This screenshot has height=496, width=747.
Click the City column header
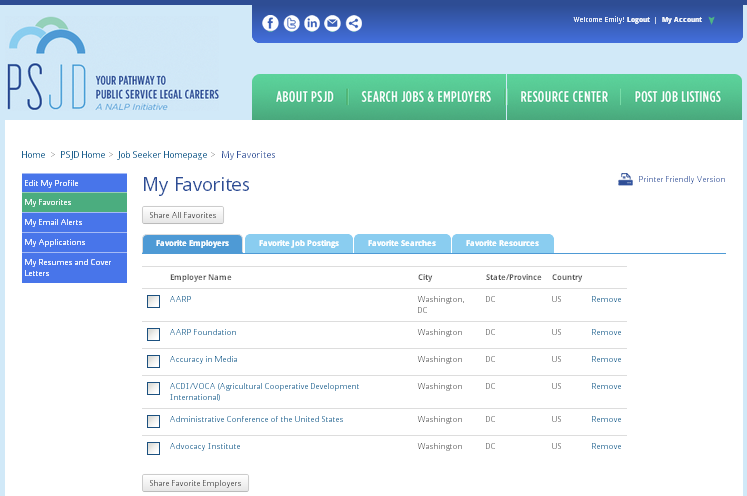coord(425,277)
